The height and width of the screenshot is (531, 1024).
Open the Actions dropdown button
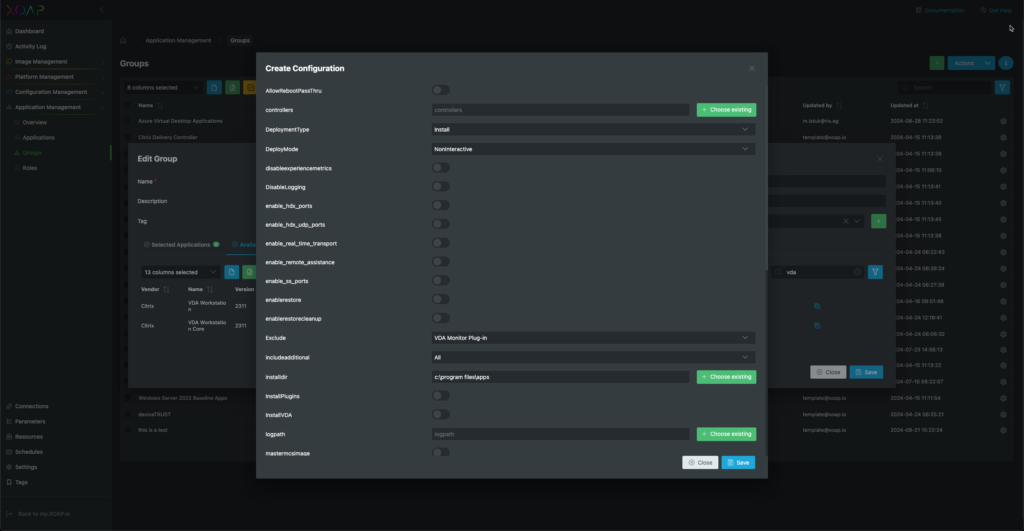point(971,63)
